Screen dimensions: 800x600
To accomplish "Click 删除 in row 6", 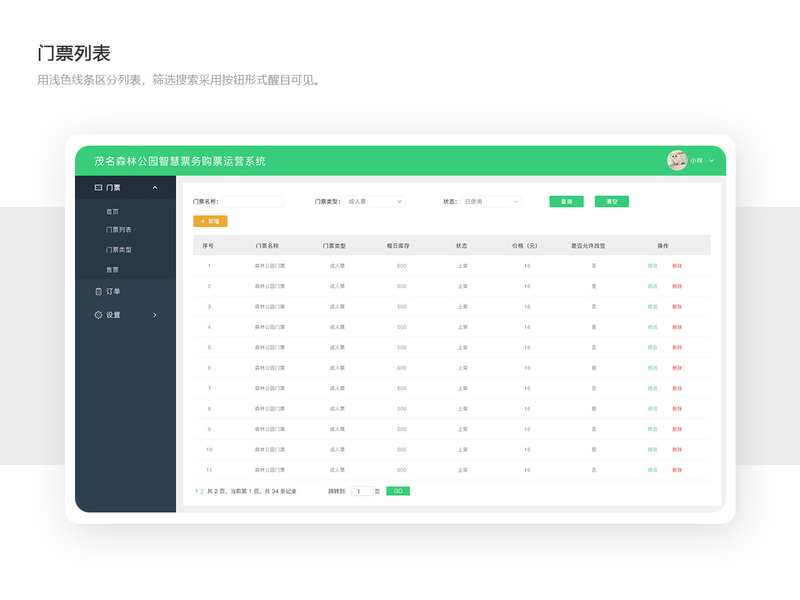I will tap(677, 368).
